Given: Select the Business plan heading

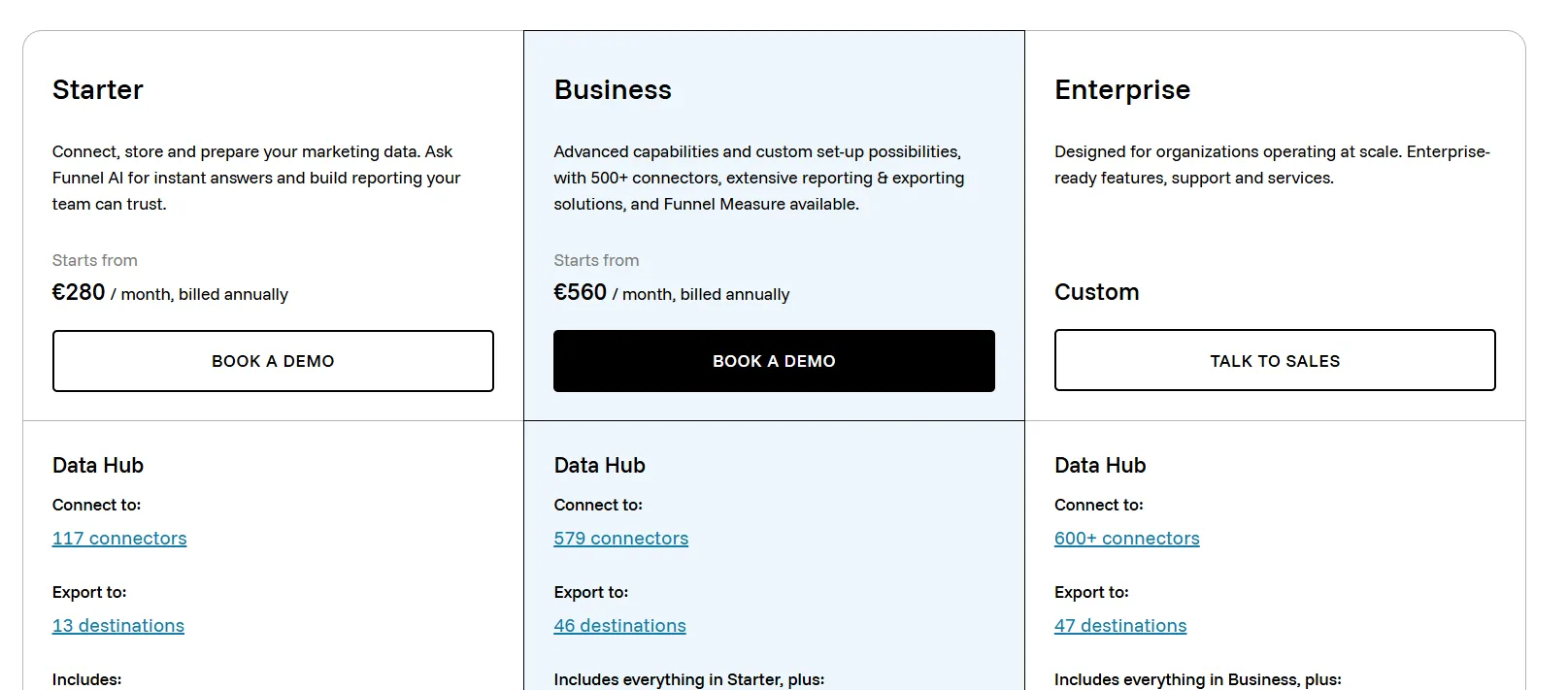Looking at the screenshot, I should pos(613,90).
